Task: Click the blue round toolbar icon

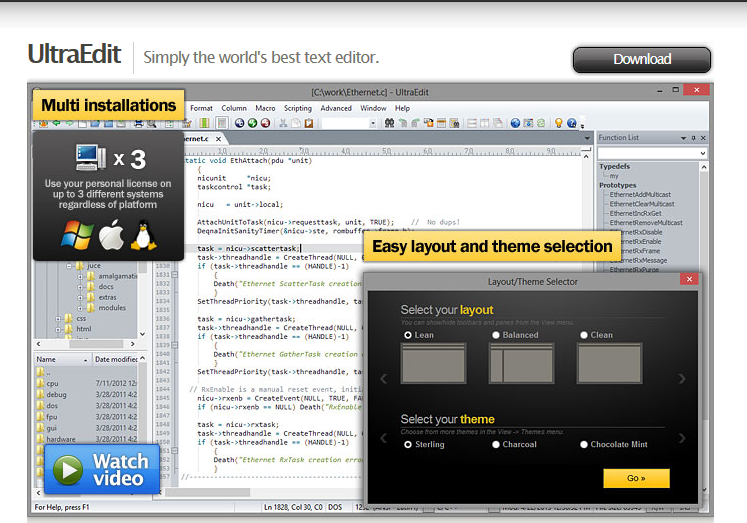Action: coord(239,123)
